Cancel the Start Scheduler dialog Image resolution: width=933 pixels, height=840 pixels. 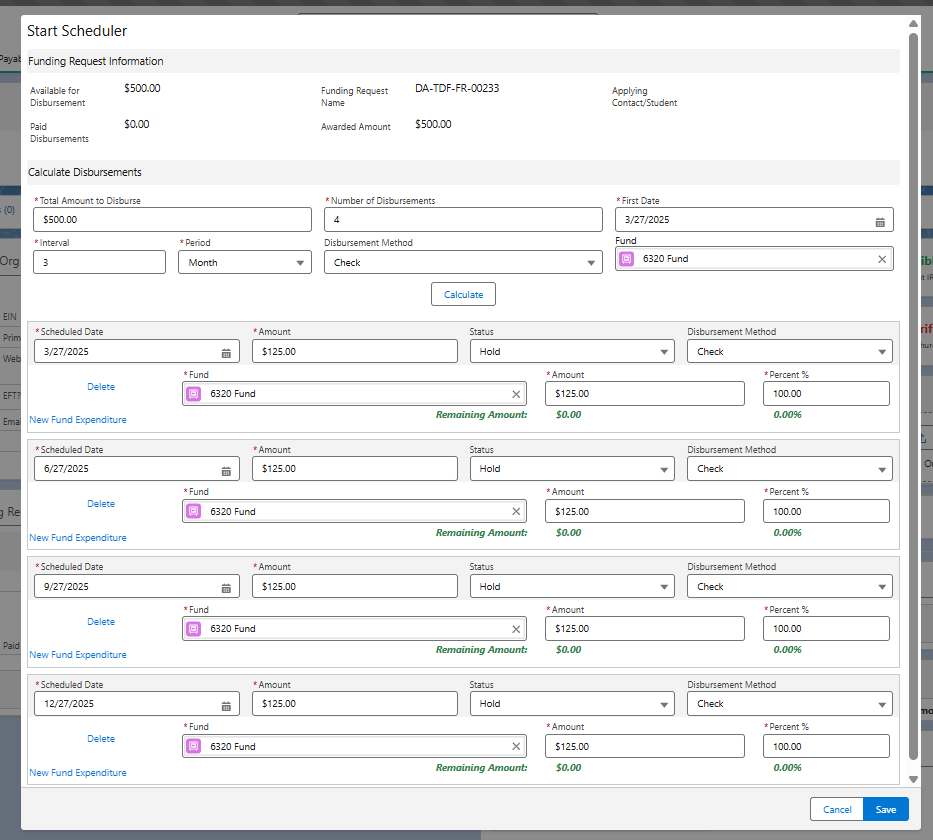click(837, 810)
